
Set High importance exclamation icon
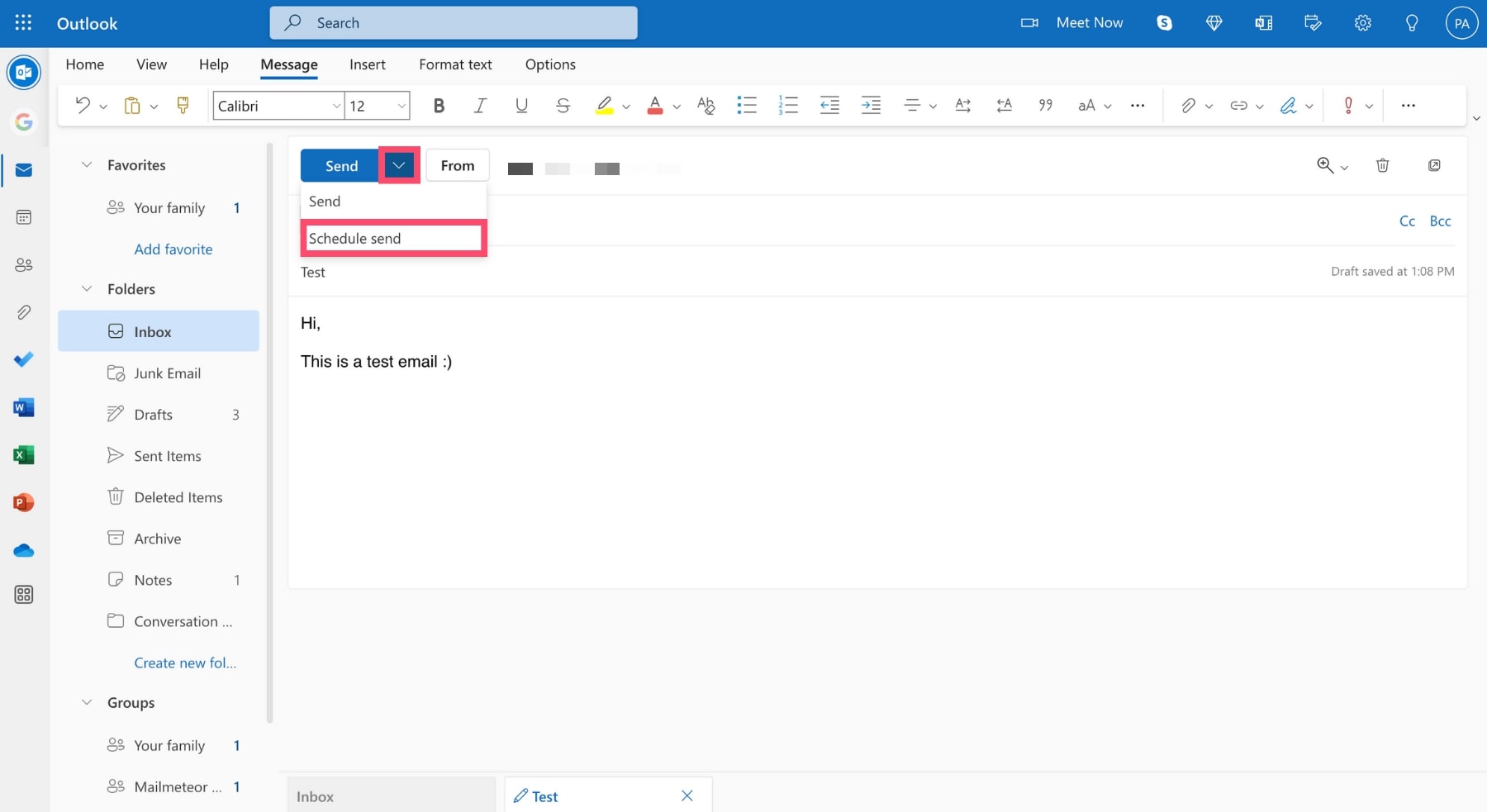[x=1348, y=105]
